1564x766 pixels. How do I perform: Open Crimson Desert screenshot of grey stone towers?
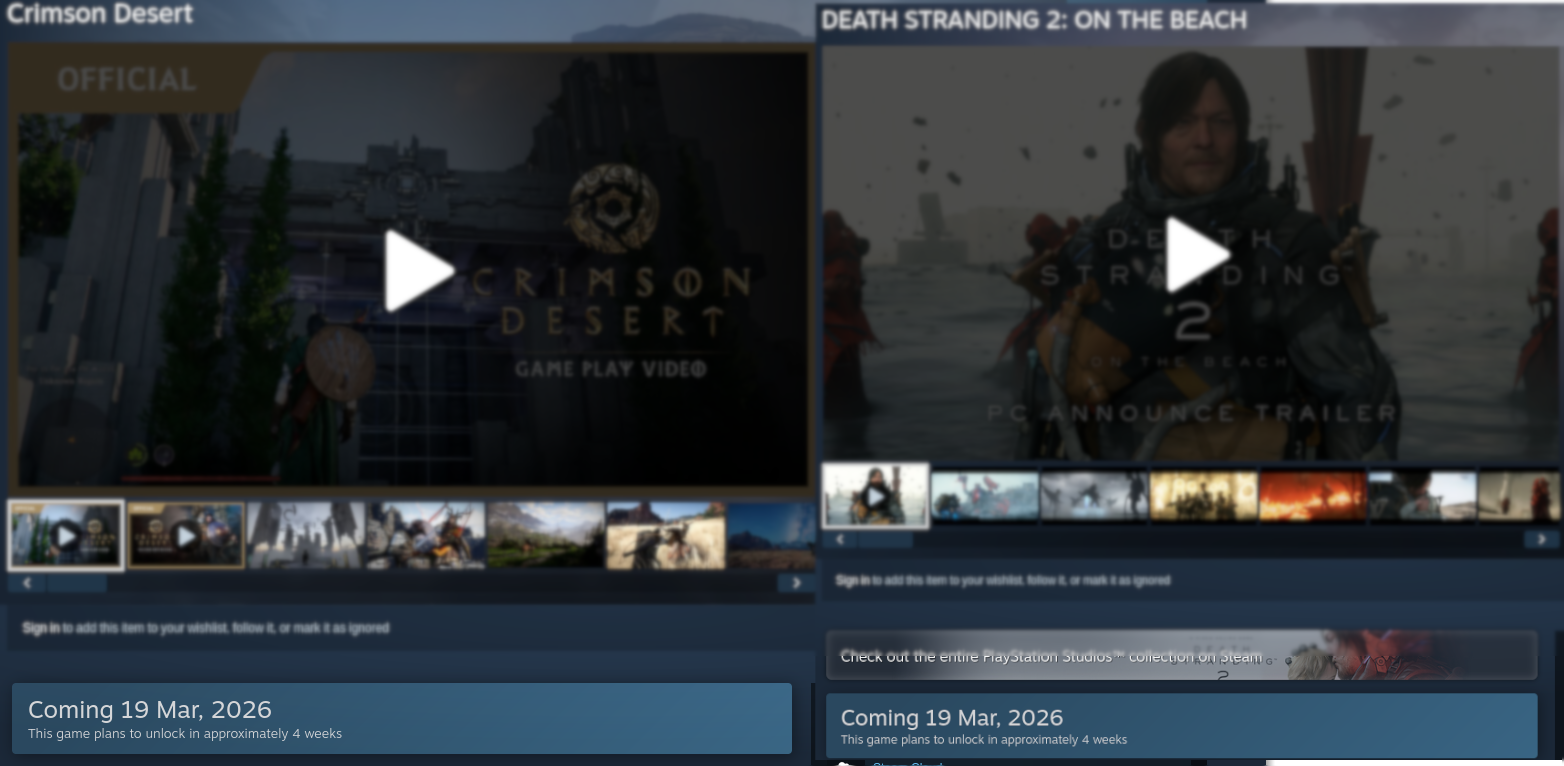point(306,536)
